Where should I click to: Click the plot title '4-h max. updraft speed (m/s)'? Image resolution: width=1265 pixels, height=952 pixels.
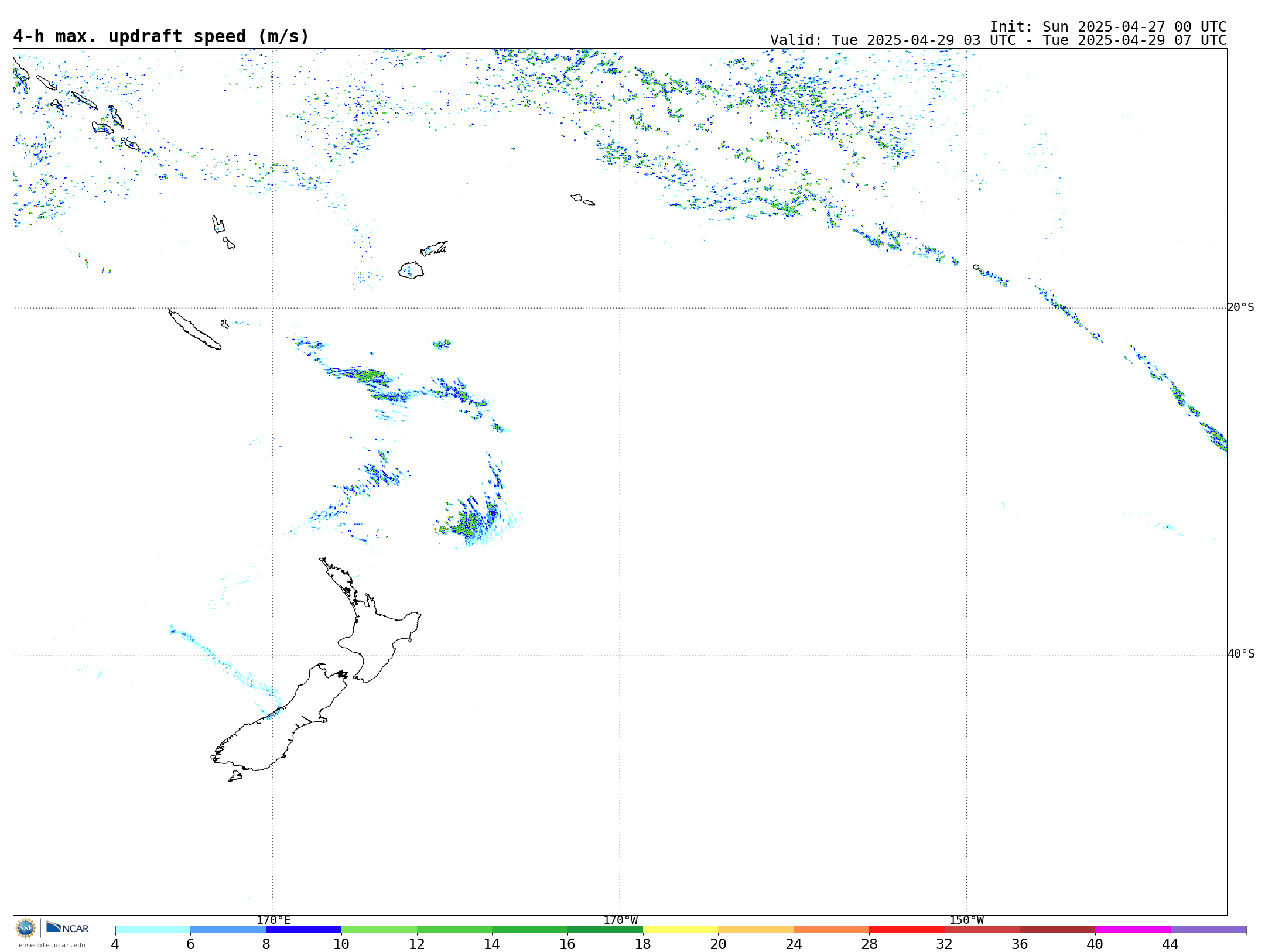click(x=161, y=36)
